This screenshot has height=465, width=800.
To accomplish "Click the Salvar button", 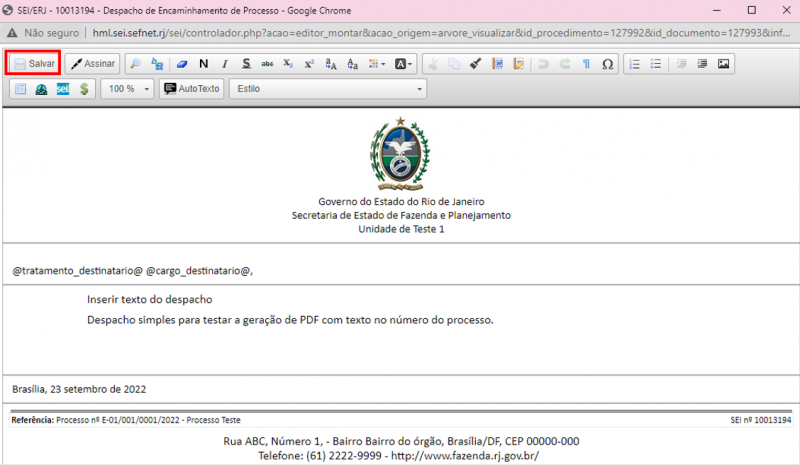I will point(34,63).
